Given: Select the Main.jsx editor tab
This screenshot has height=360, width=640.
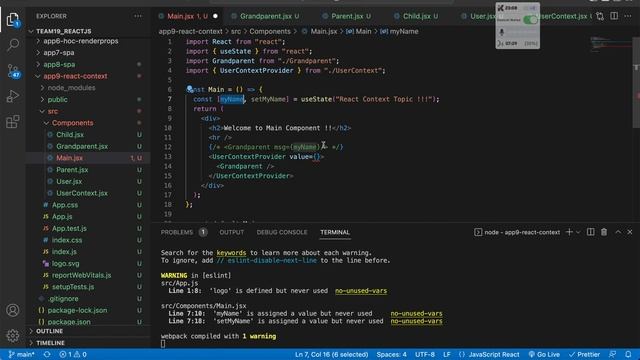Looking at the screenshot, I should coord(188,16).
